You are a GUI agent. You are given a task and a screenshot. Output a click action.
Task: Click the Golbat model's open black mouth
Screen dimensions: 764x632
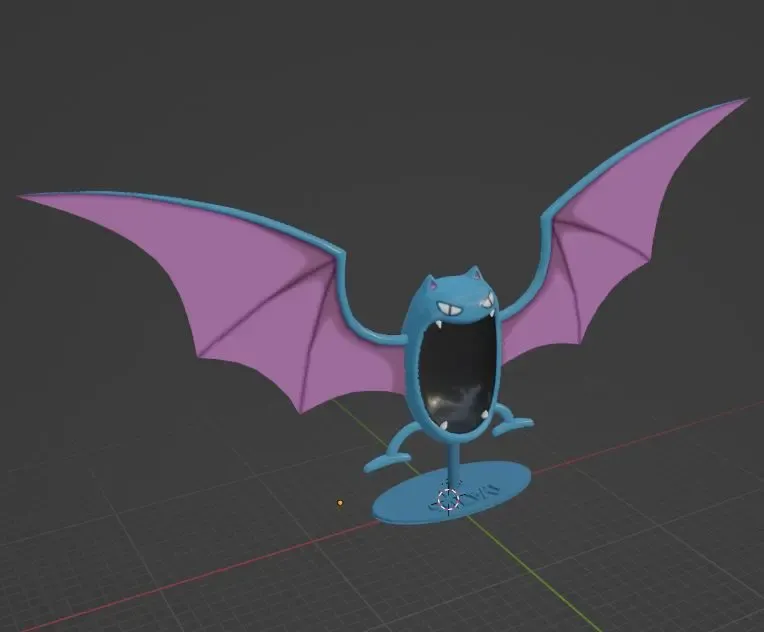tap(458, 375)
